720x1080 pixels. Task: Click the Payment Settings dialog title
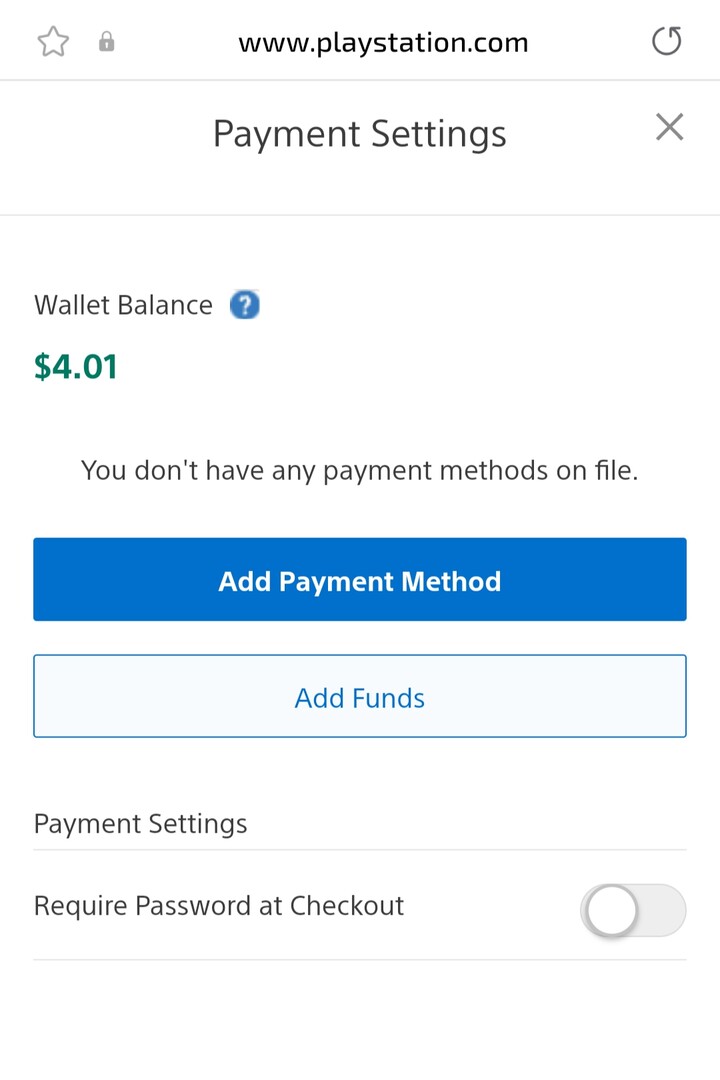pos(360,134)
